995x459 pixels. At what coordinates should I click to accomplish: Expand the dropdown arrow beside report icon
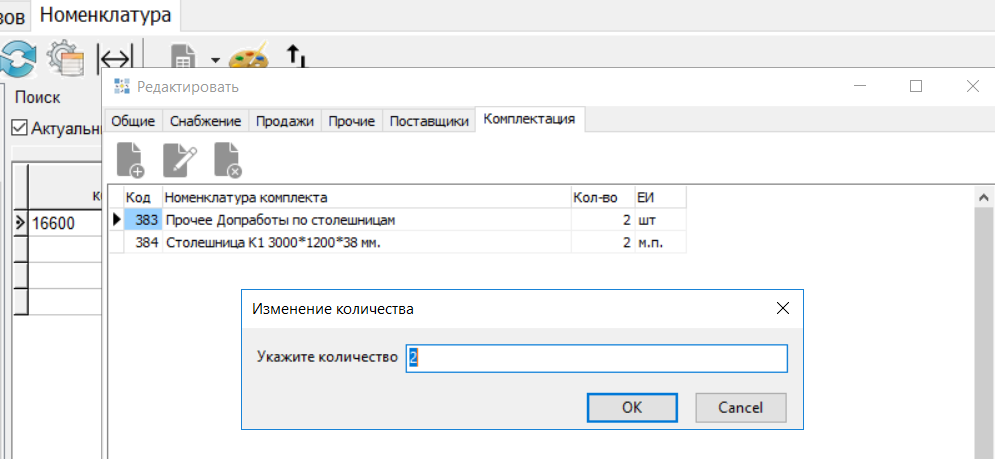[x=215, y=59]
